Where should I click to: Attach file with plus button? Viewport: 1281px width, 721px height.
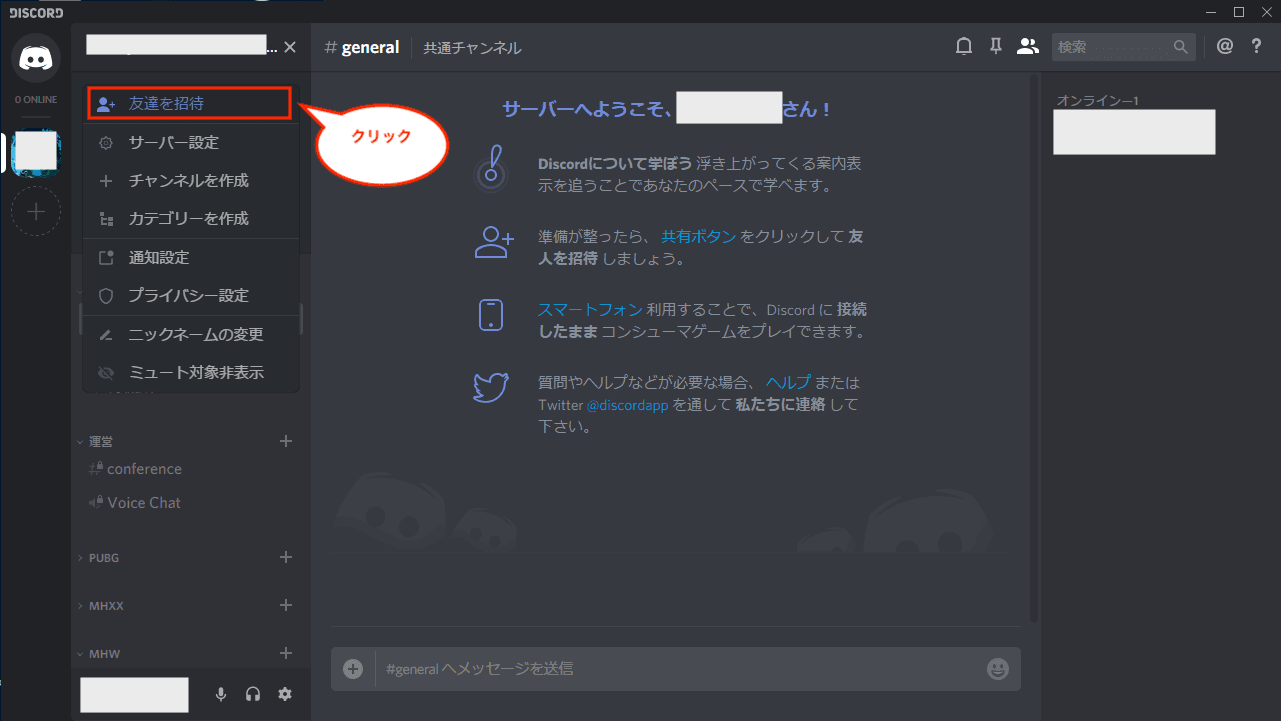[353, 669]
